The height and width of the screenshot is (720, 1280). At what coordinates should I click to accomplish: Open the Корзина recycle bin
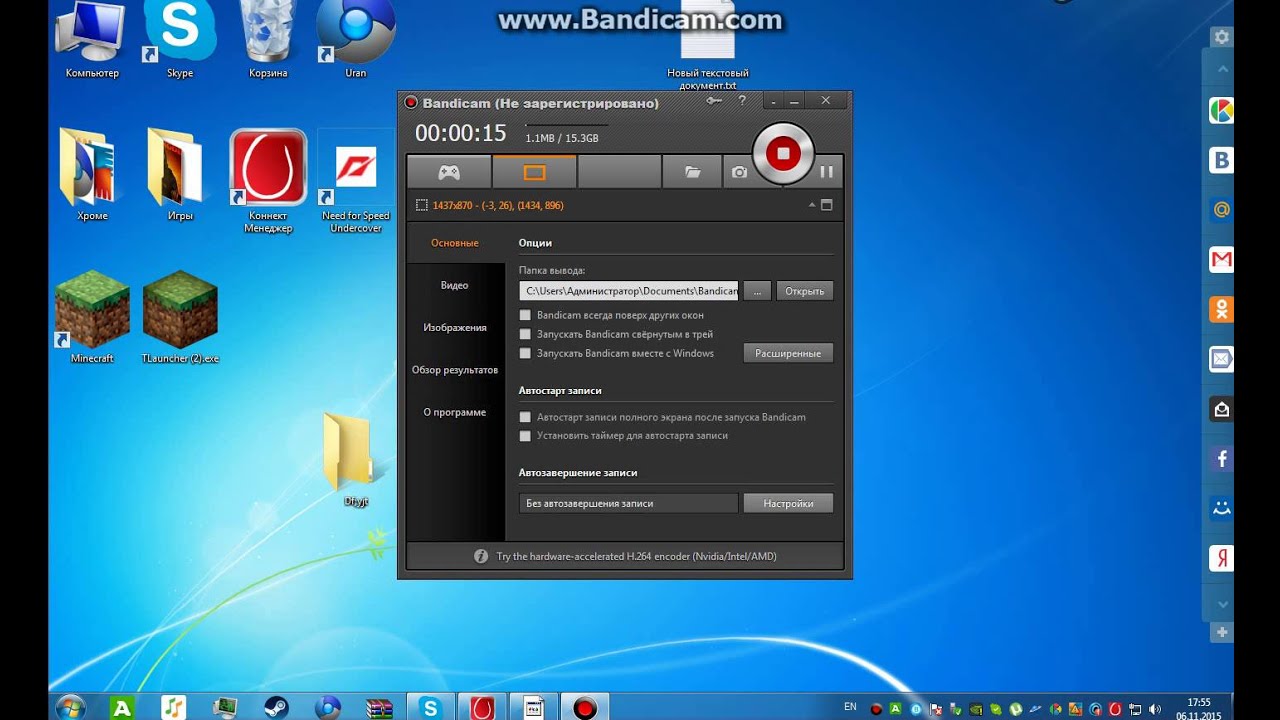point(268,40)
